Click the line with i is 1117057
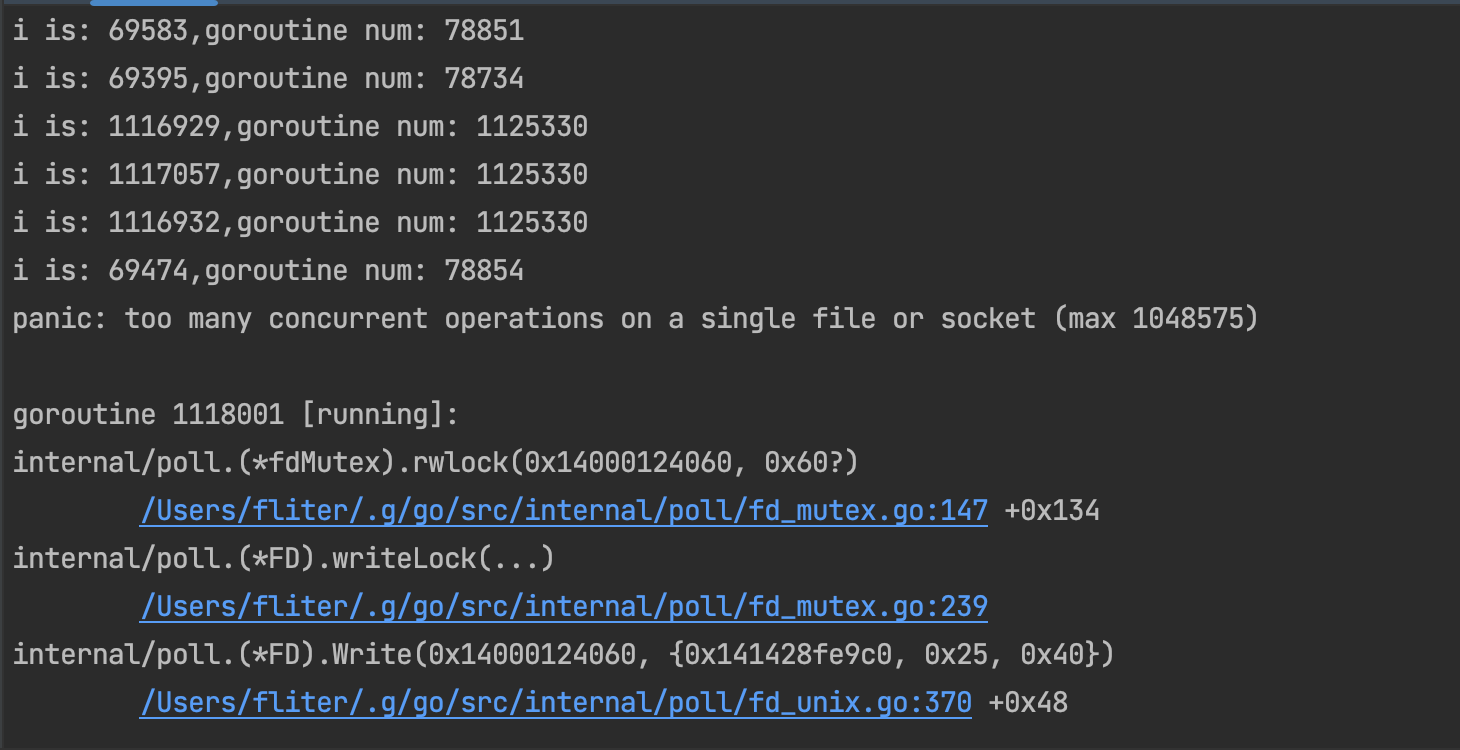 pos(300,175)
